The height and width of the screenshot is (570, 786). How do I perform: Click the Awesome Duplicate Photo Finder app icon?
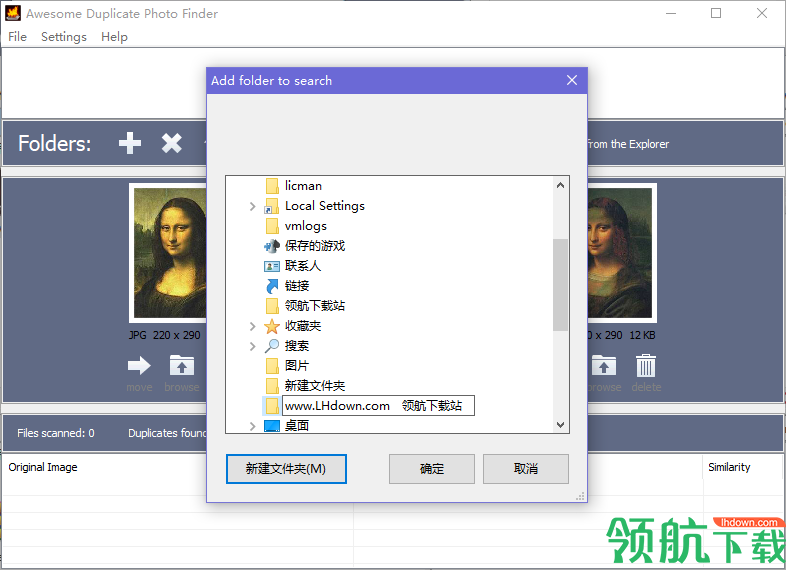click(13, 13)
